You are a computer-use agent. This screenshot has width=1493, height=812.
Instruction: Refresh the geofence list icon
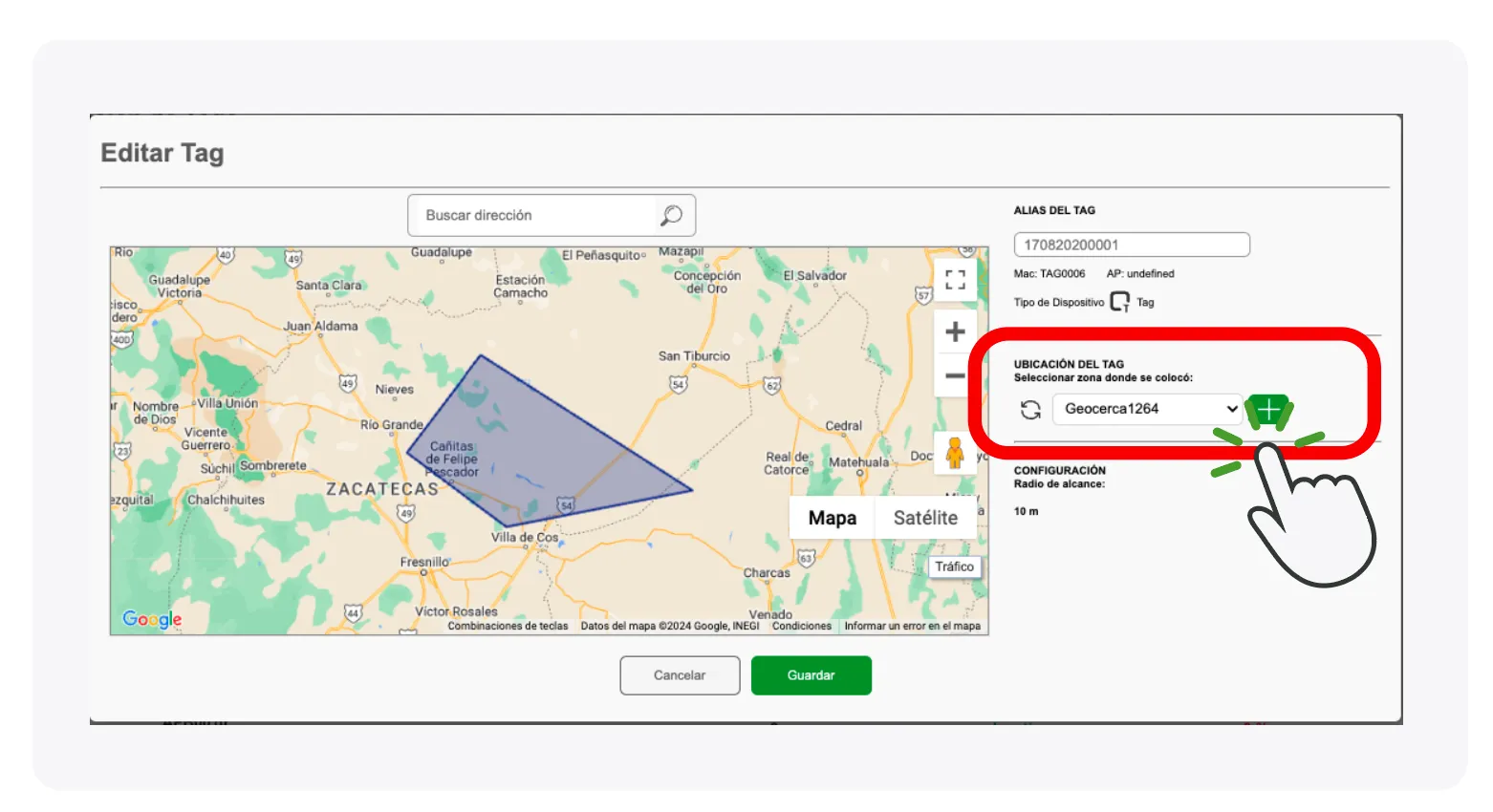click(x=1030, y=410)
